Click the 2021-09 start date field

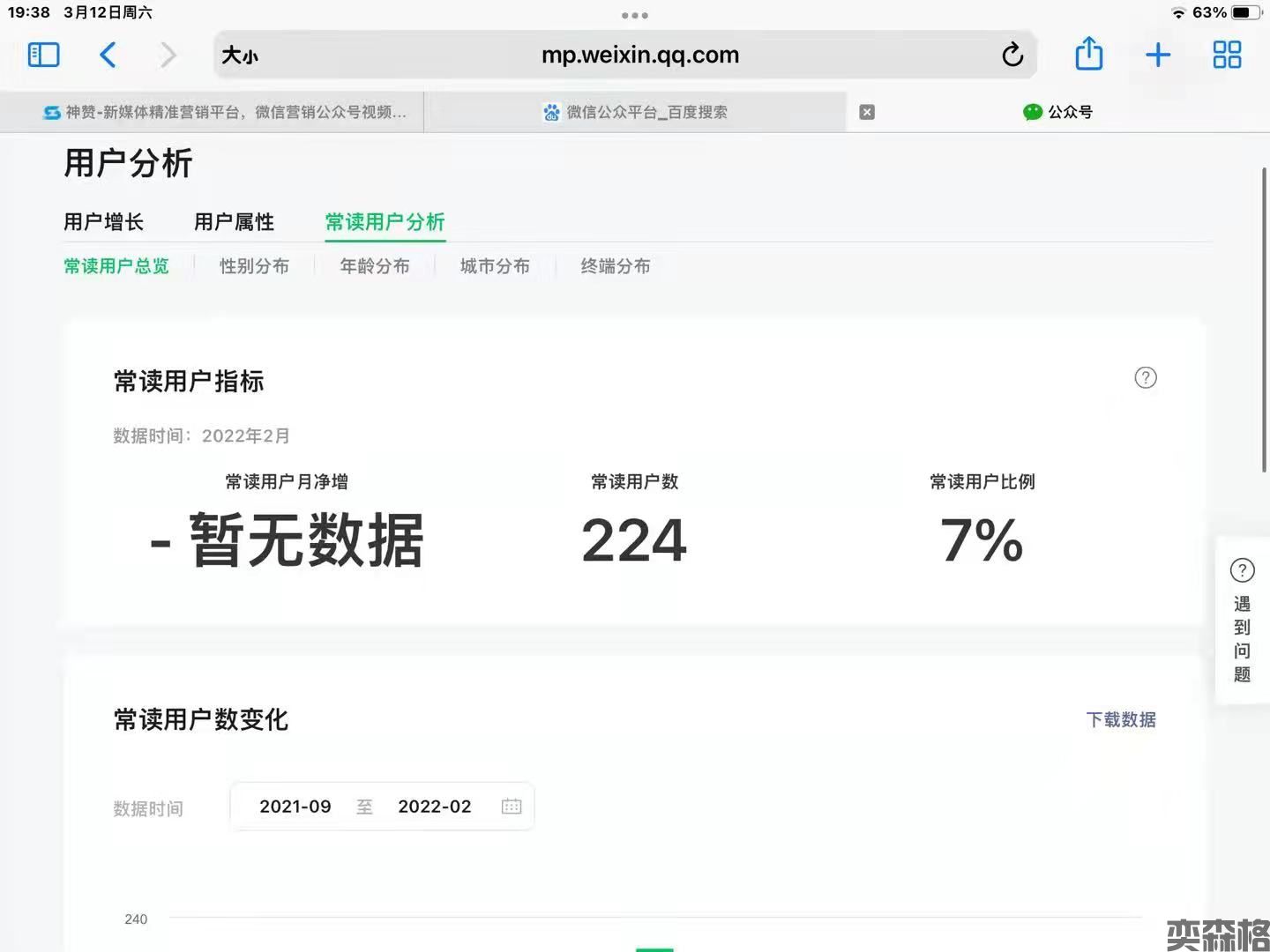pos(295,807)
